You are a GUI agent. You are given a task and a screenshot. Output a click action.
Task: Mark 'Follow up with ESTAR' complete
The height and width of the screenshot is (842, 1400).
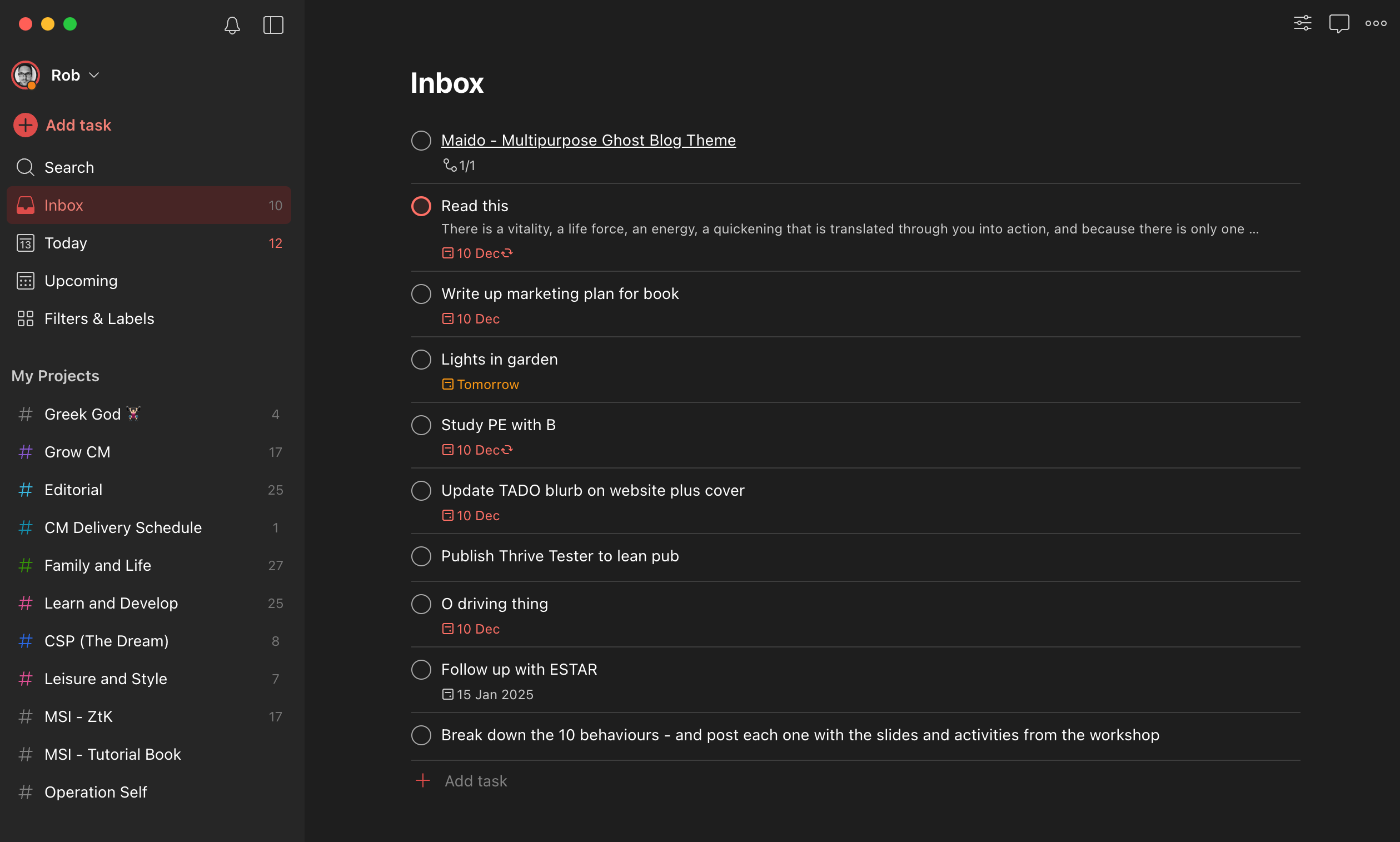tap(420, 670)
